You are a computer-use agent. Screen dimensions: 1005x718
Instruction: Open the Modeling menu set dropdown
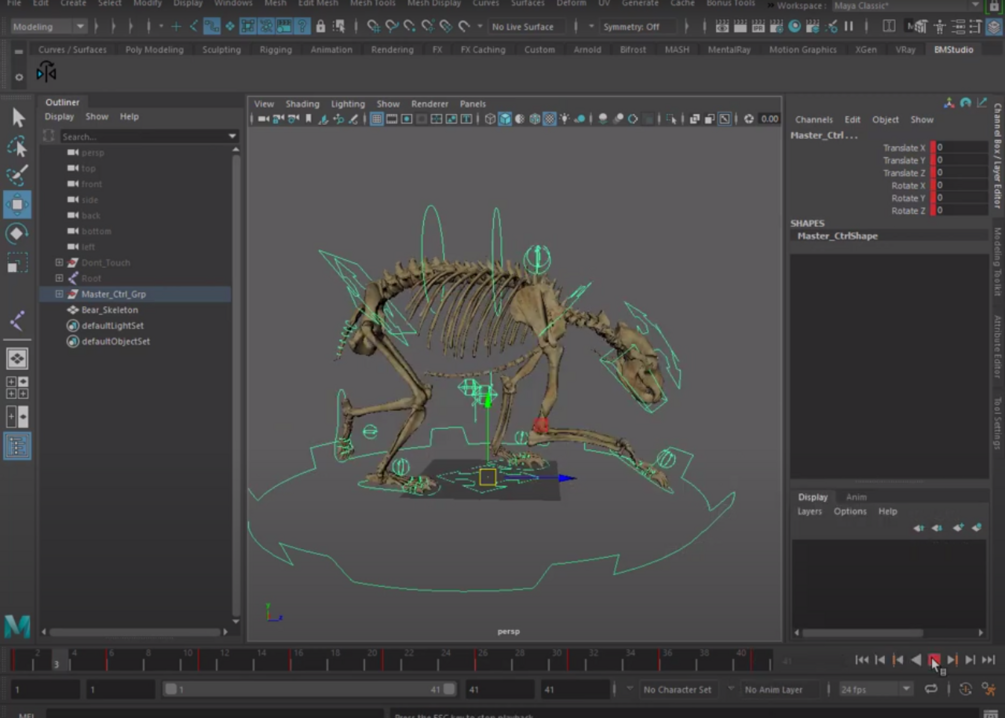[48, 27]
